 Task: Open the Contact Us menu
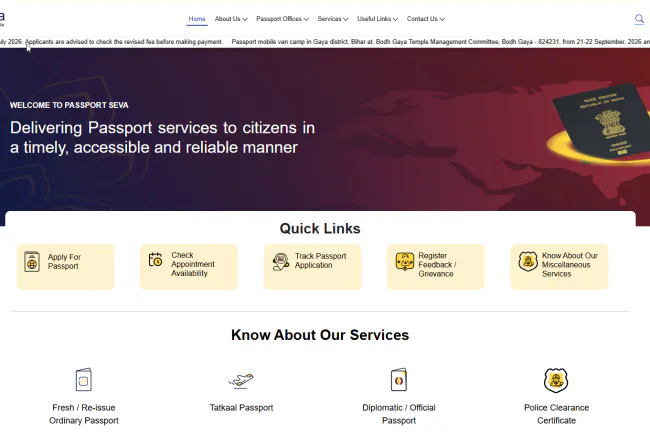point(426,19)
